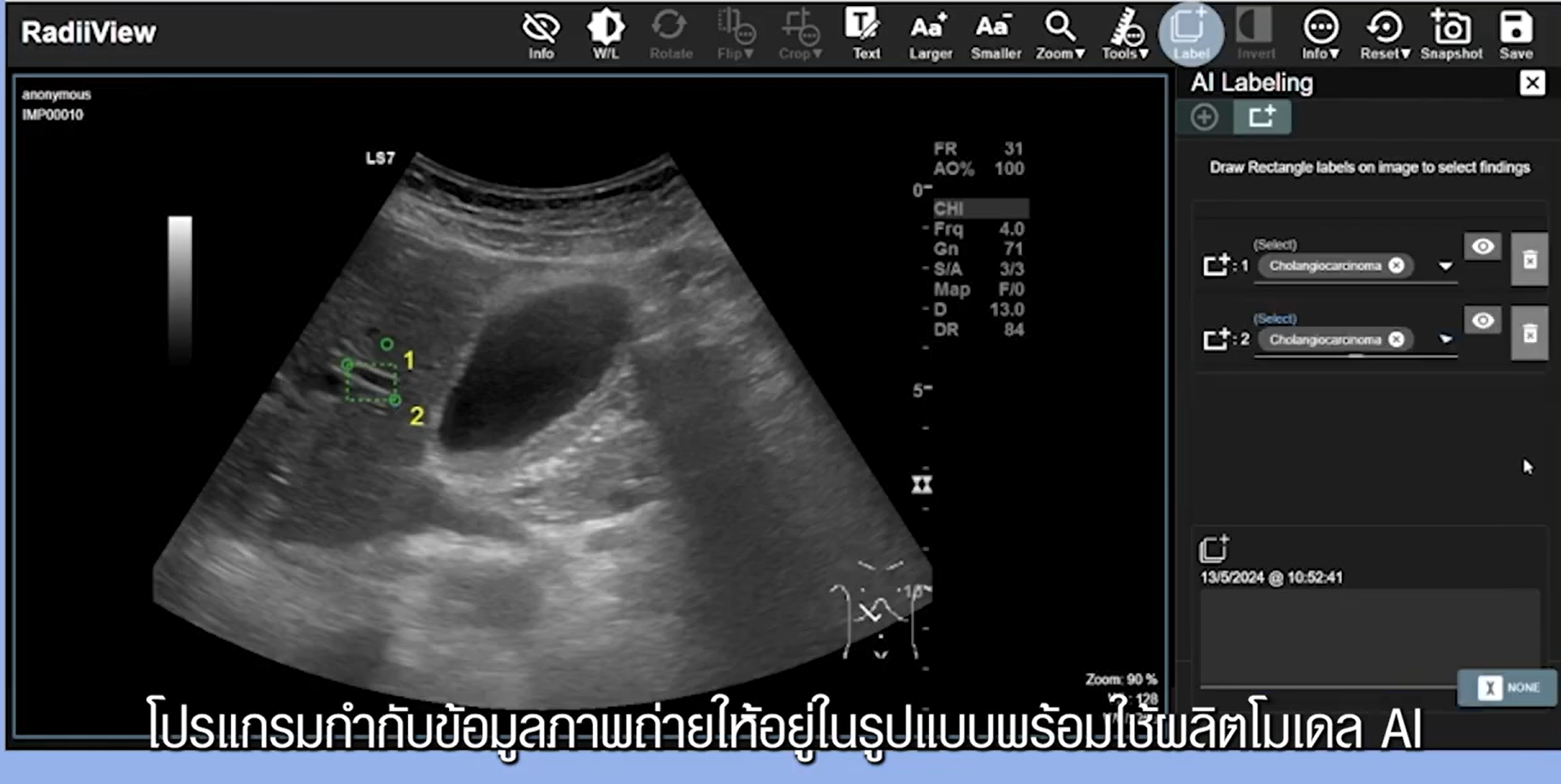The image size is (1561, 784).
Task: Switch to the circle-plus label tab
Action: (x=1204, y=117)
